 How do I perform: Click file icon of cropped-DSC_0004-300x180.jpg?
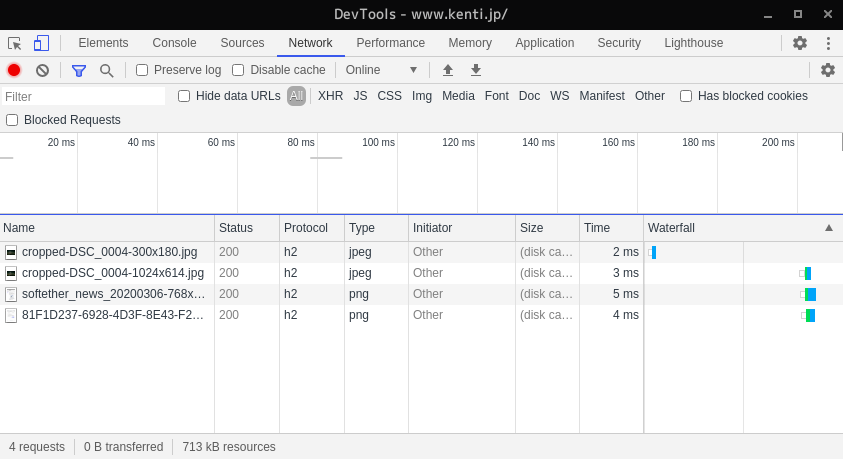tap(11, 252)
